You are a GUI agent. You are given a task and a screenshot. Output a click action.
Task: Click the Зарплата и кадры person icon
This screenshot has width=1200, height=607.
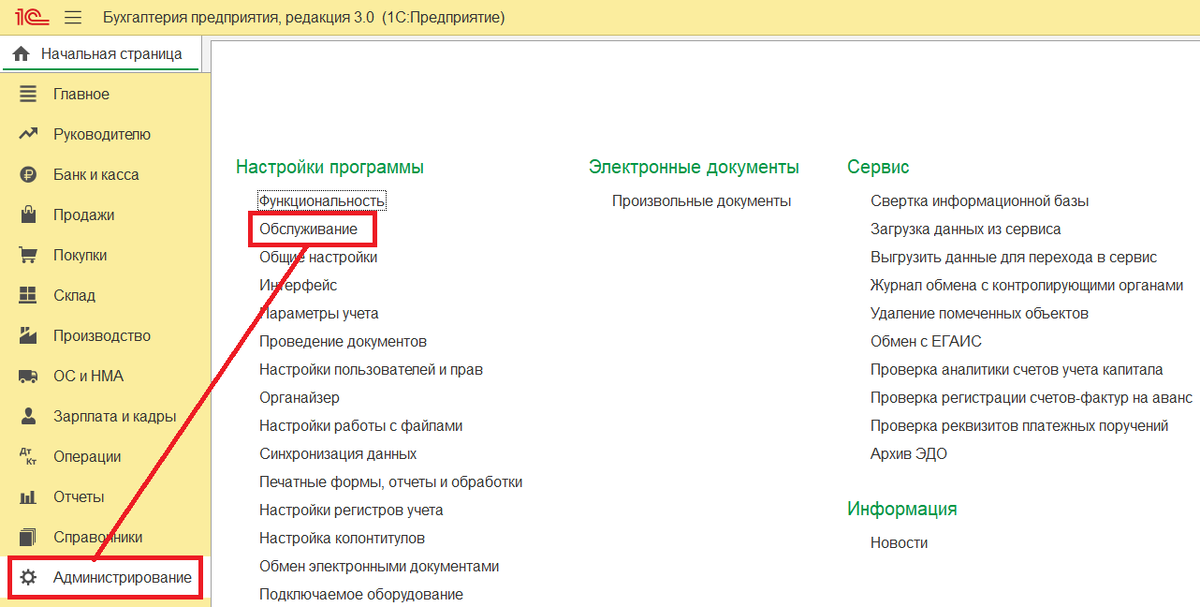click(x=28, y=416)
